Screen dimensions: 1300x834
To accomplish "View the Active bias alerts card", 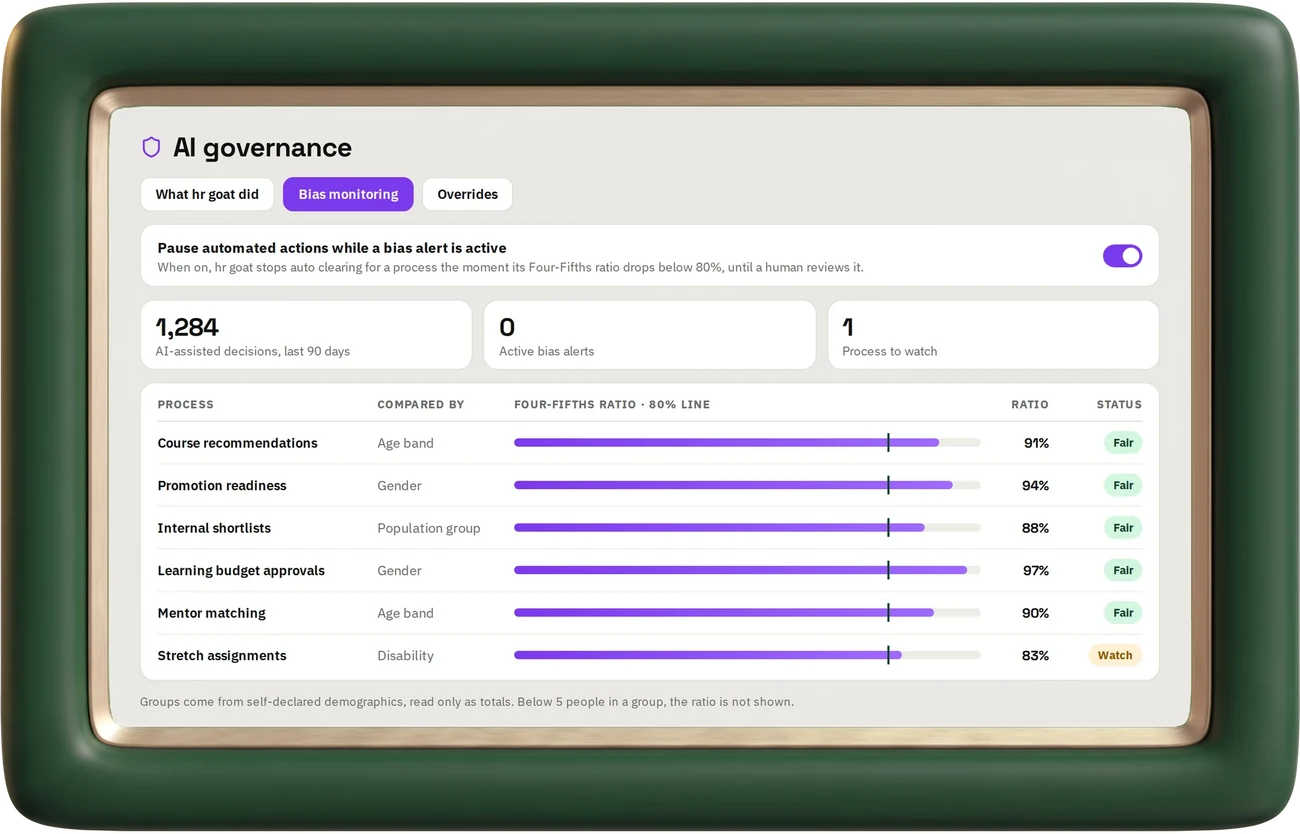I will coord(650,335).
